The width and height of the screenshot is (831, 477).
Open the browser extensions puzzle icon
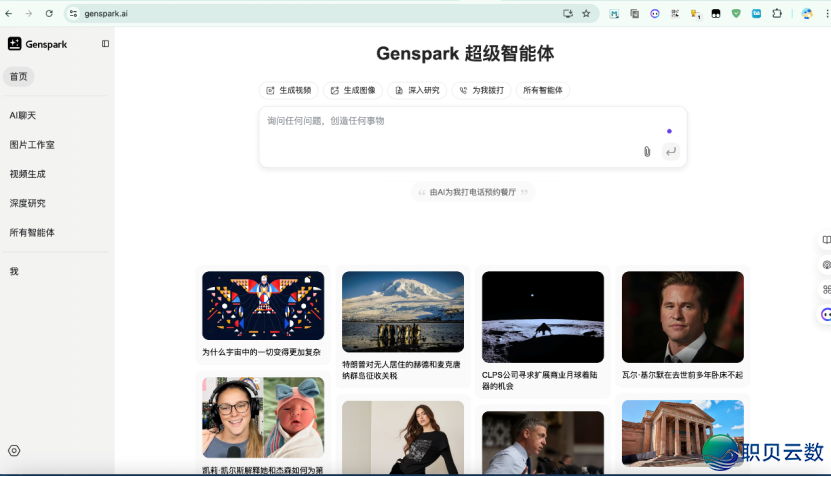click(x=777, y=14)
